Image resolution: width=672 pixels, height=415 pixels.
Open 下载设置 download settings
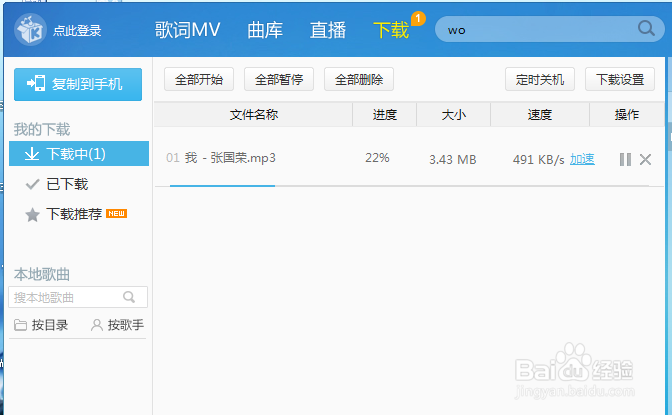620,79
